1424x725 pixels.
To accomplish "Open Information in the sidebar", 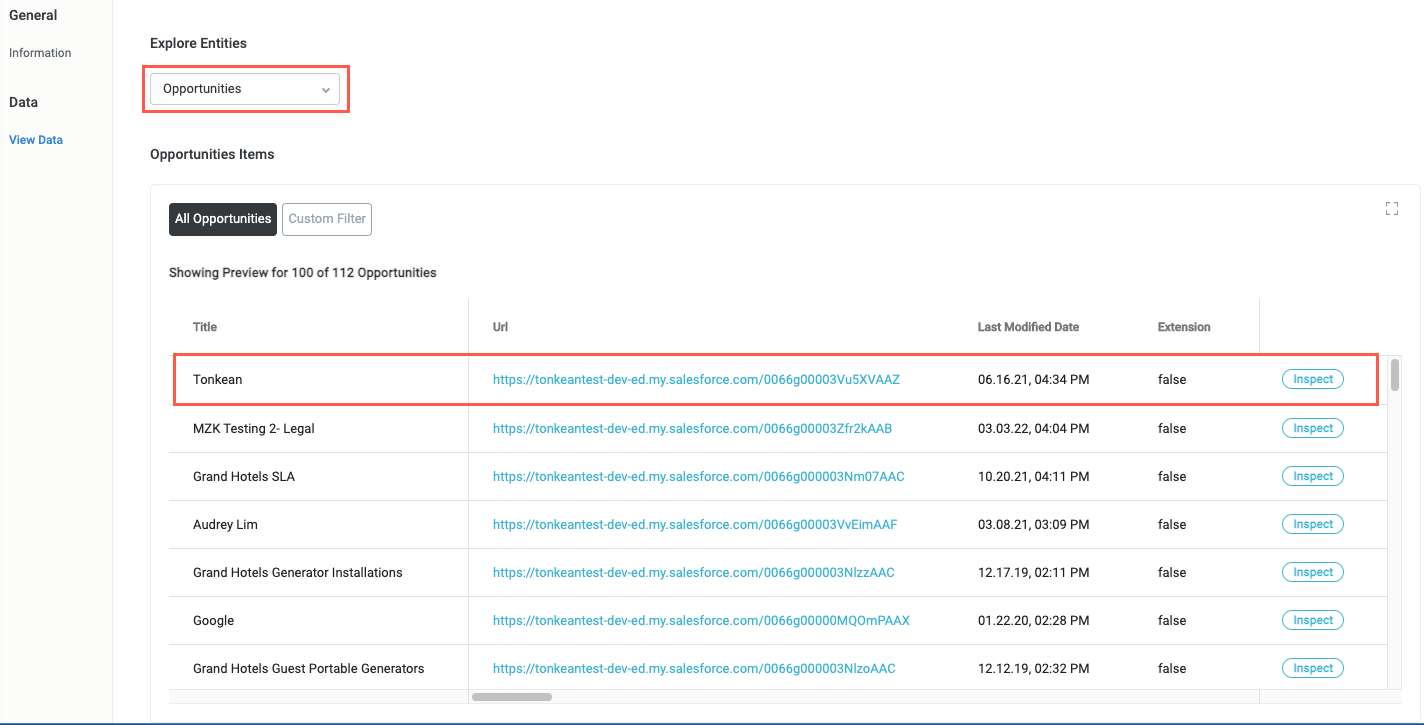I will 40,53.
